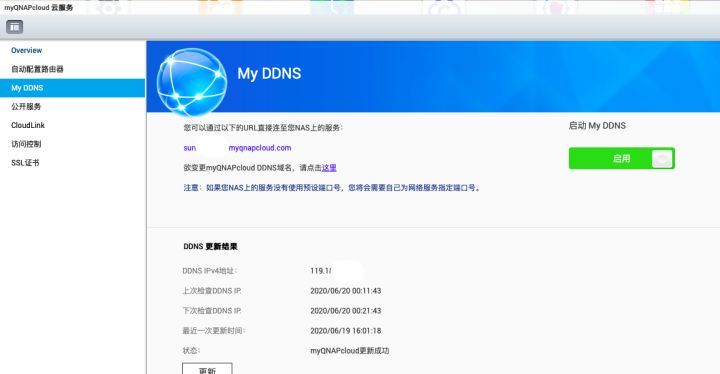Click the 更新 button
The image size is (720, 374).
point(207,368)
